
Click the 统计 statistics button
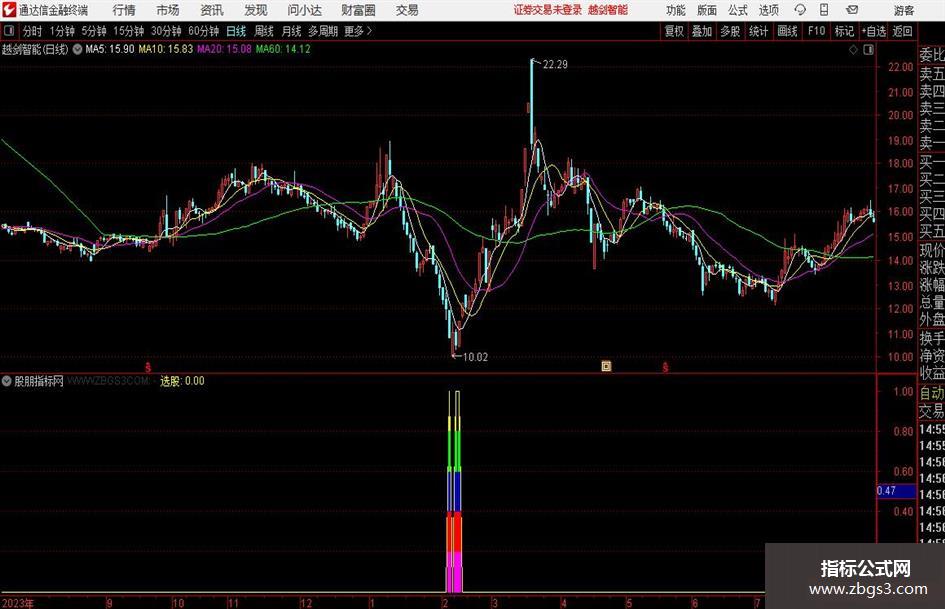tap(758, 31)
